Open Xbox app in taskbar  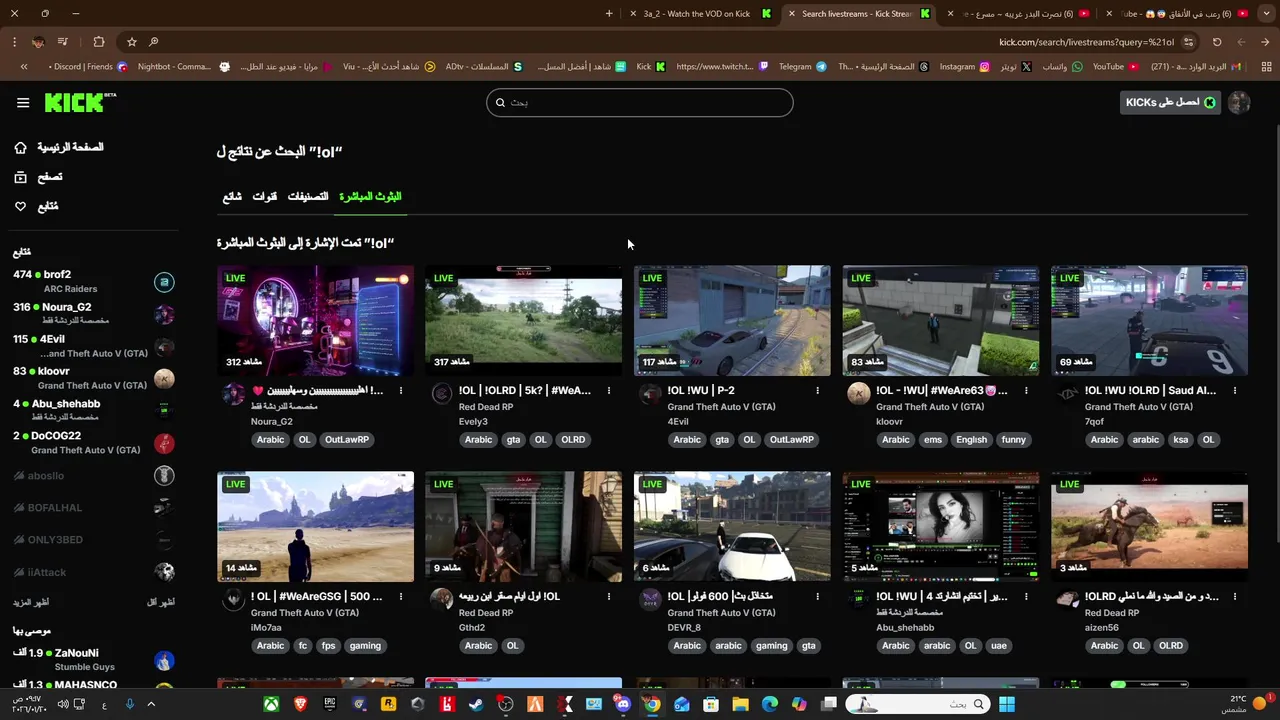(271, 704)
